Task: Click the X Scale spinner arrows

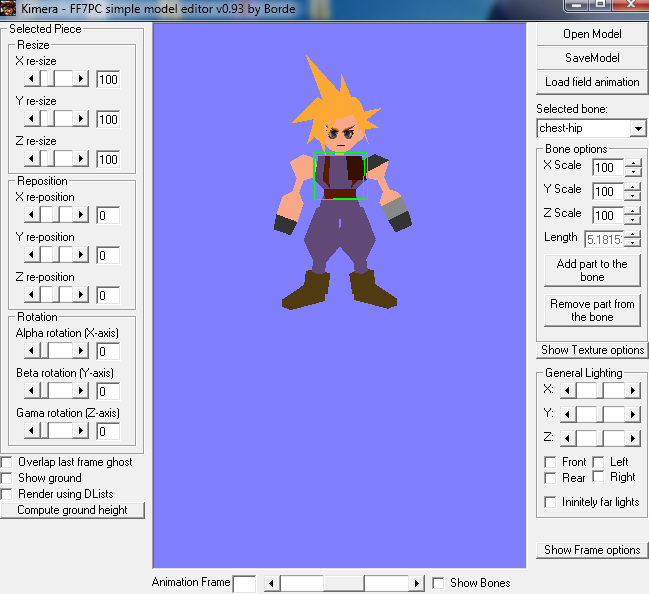Action: (632, 167)
